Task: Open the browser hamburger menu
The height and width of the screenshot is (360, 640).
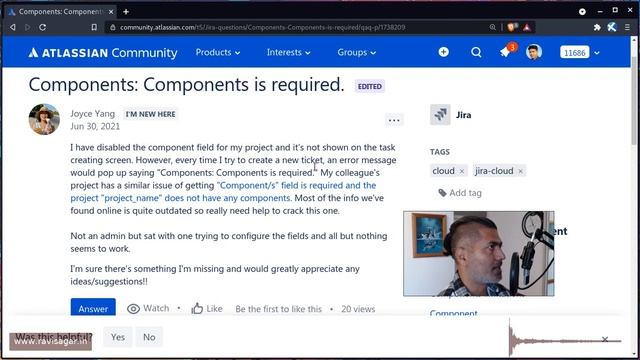Action: coord(627,27)
